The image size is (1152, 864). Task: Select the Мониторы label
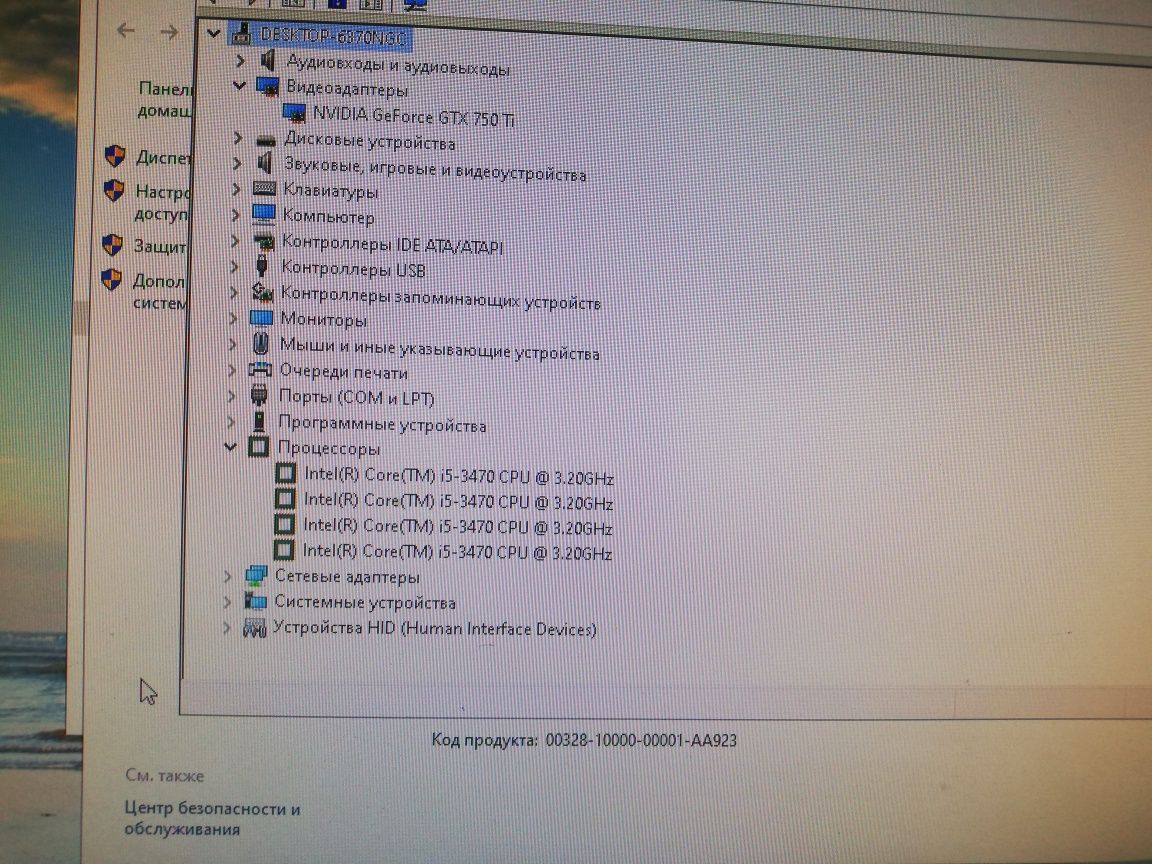[323, 320]
